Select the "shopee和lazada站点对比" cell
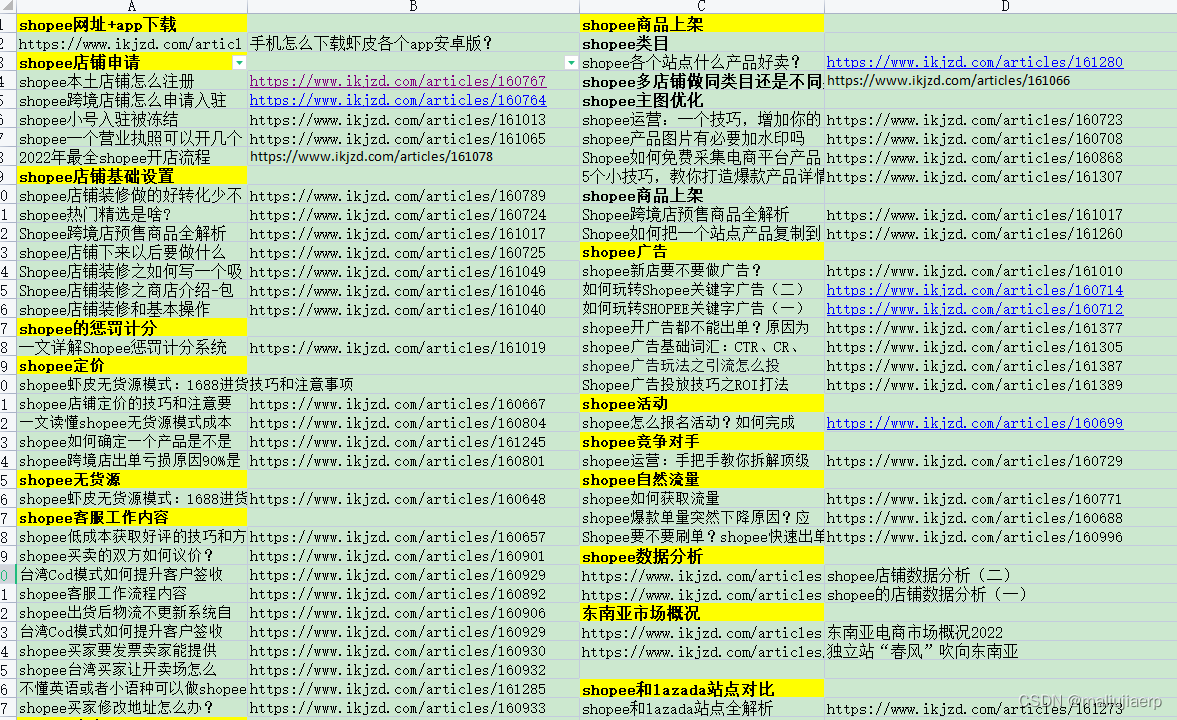This screenshot has width=1177, height=720. point(700,688)
